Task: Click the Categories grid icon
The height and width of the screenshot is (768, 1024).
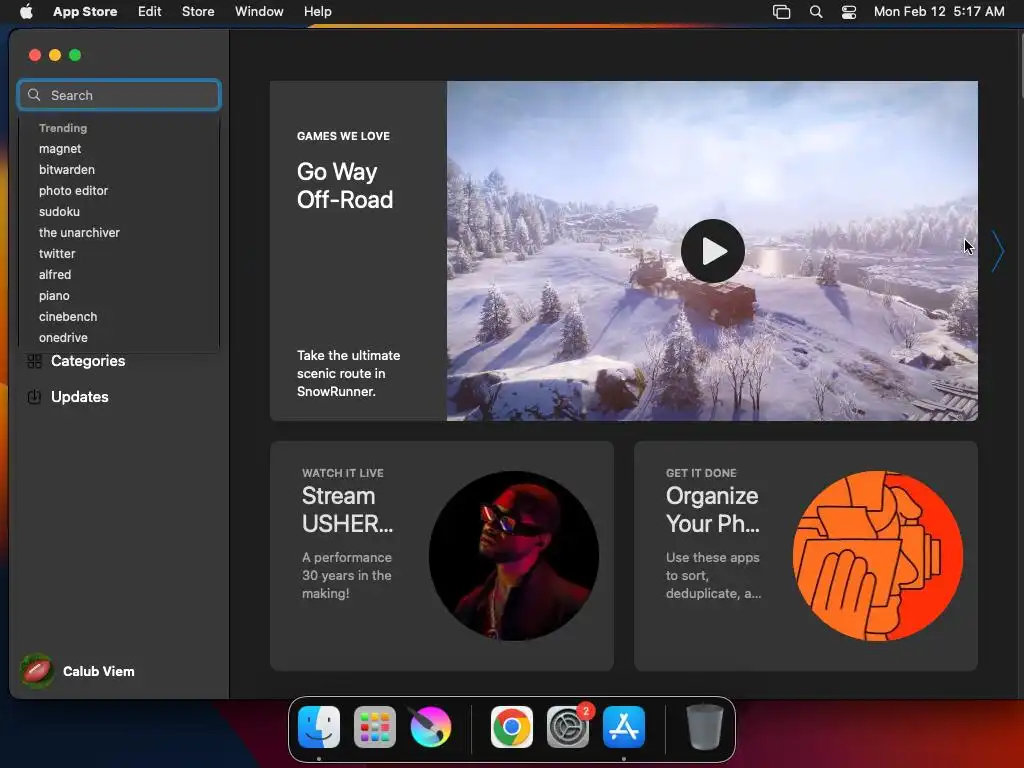Action: tap(35, 361)
